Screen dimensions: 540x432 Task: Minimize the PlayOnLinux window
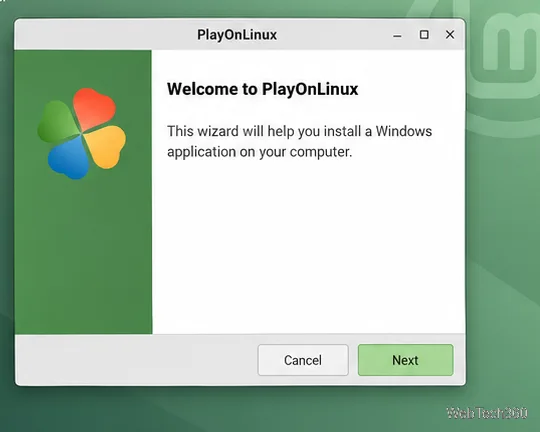click(397, 35)
